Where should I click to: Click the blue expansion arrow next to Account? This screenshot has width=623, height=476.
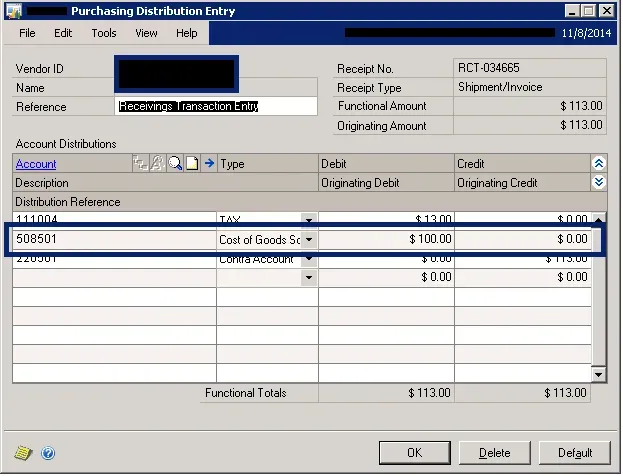click(210, 164)
